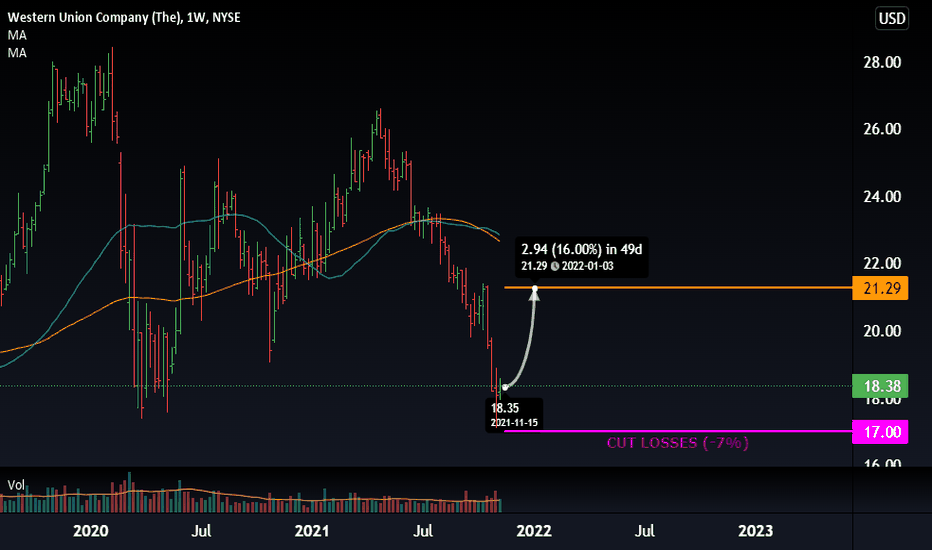Select the magenta cut-losses horizontal line
932x550 pixels.
point(678,431)
